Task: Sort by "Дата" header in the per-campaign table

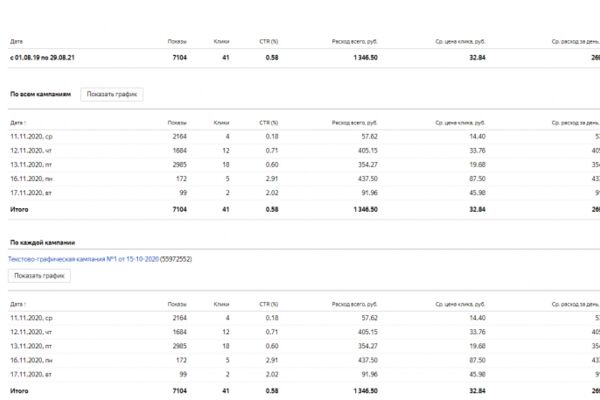Action: click(18, 304)
